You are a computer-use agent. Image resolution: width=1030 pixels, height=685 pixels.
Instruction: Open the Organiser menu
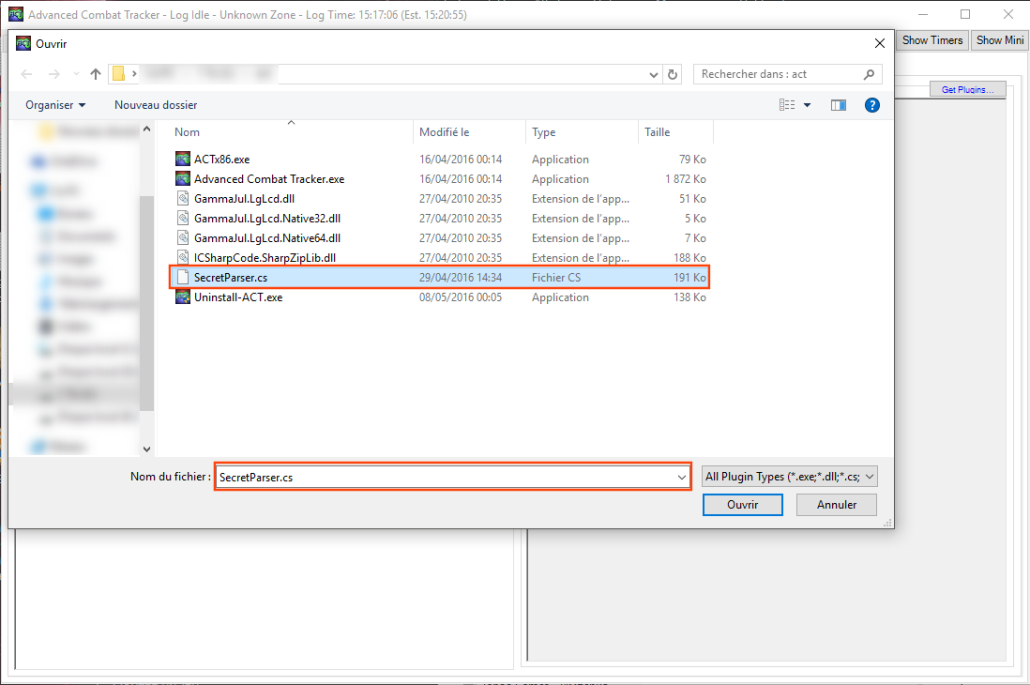pos(55,105)
